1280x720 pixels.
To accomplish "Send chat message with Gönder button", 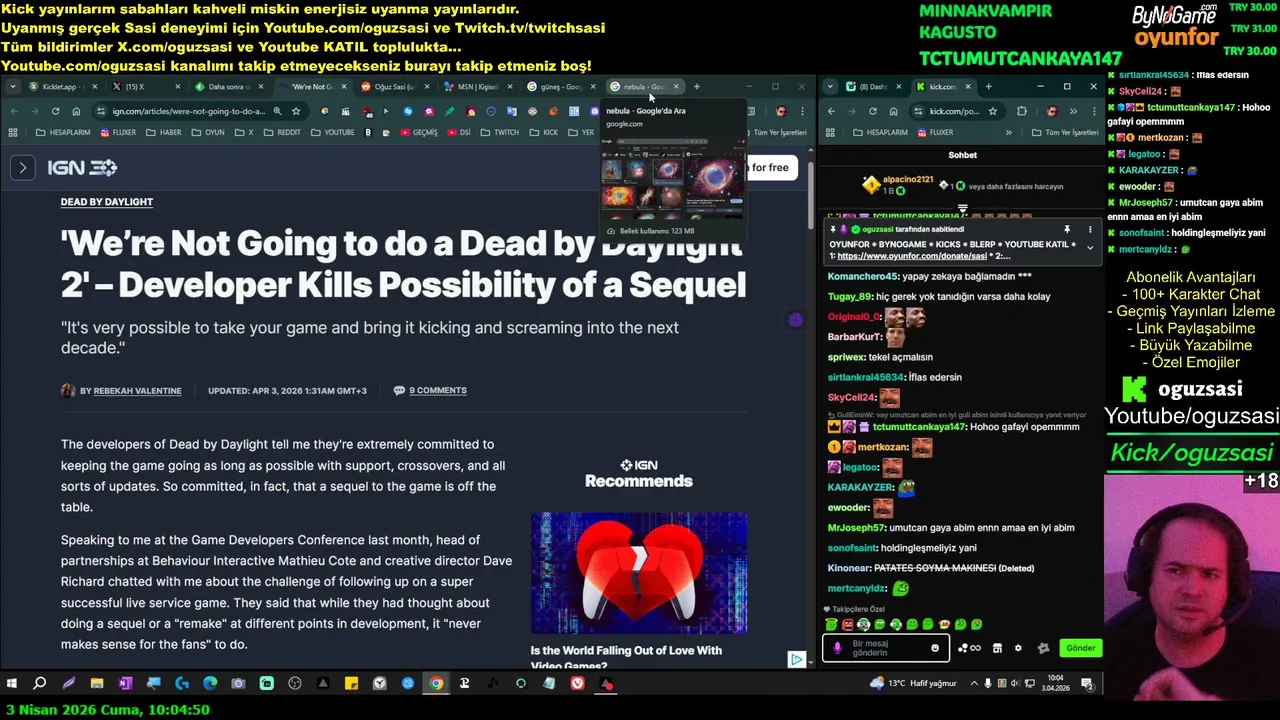I will pos(1080,648).
